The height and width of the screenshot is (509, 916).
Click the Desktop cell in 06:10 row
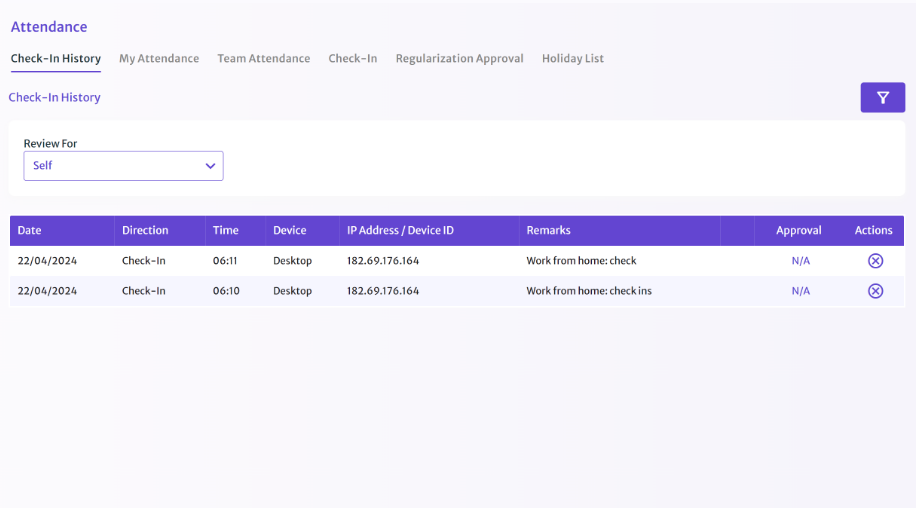coord(292,291)
